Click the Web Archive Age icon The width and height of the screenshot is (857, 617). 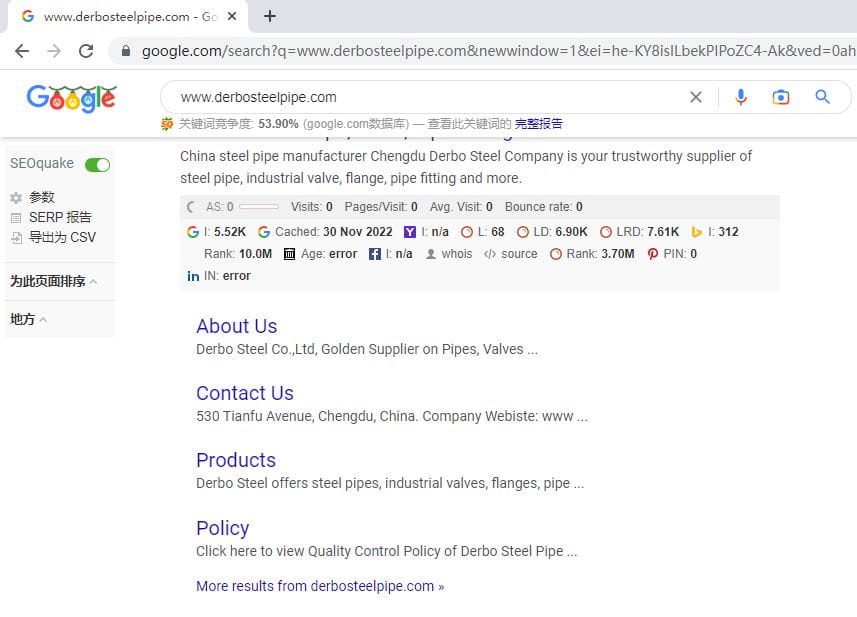(290, 254)
